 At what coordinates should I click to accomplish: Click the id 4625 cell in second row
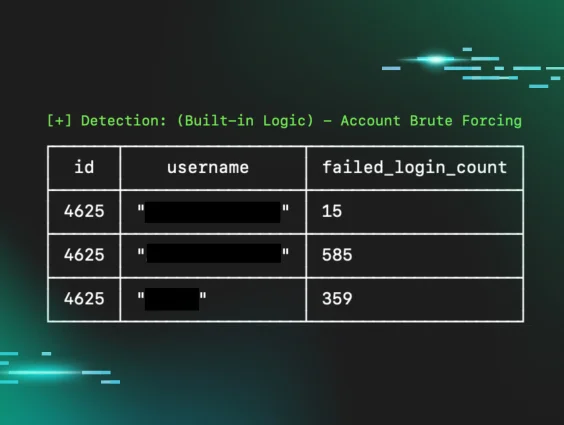click(x=84, y=255)
